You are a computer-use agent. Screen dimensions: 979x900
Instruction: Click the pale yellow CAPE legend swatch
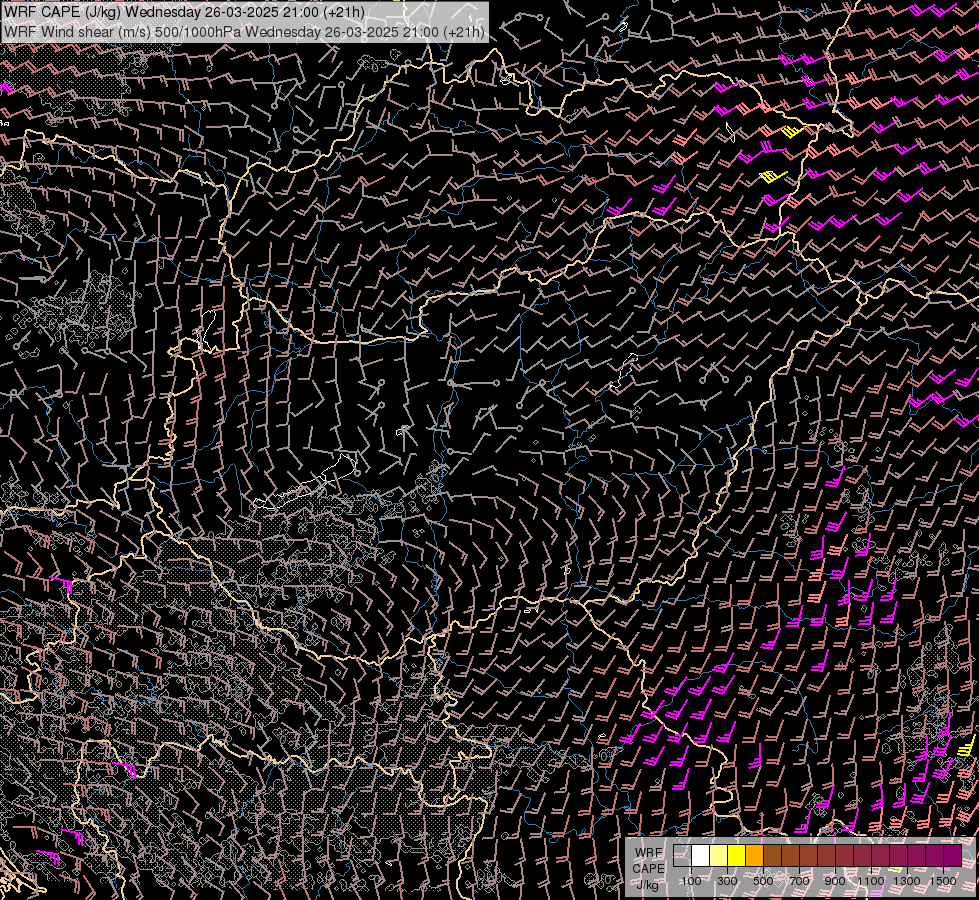coord(719,856)
